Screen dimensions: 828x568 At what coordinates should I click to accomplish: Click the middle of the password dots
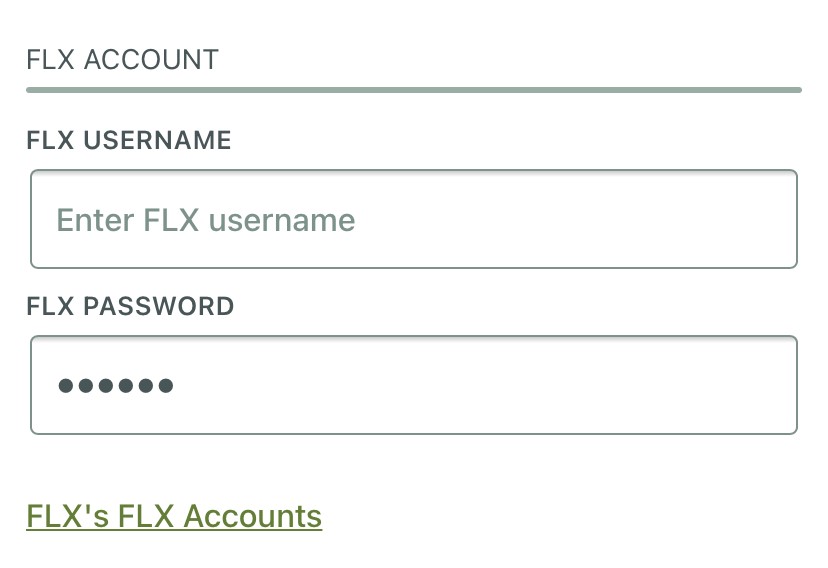(116, 385)
